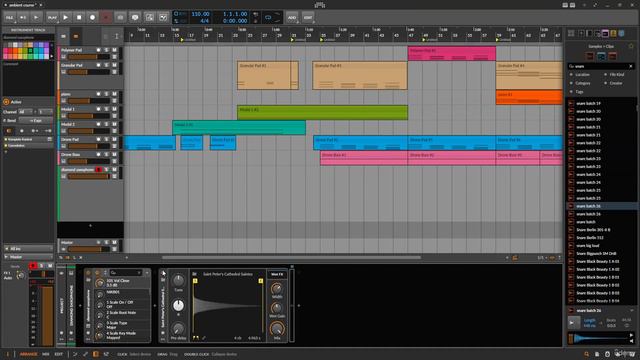The width and height of the screenshot is (640, 360).
Task: Select snare big loud sample
Action: pos(601,246)
